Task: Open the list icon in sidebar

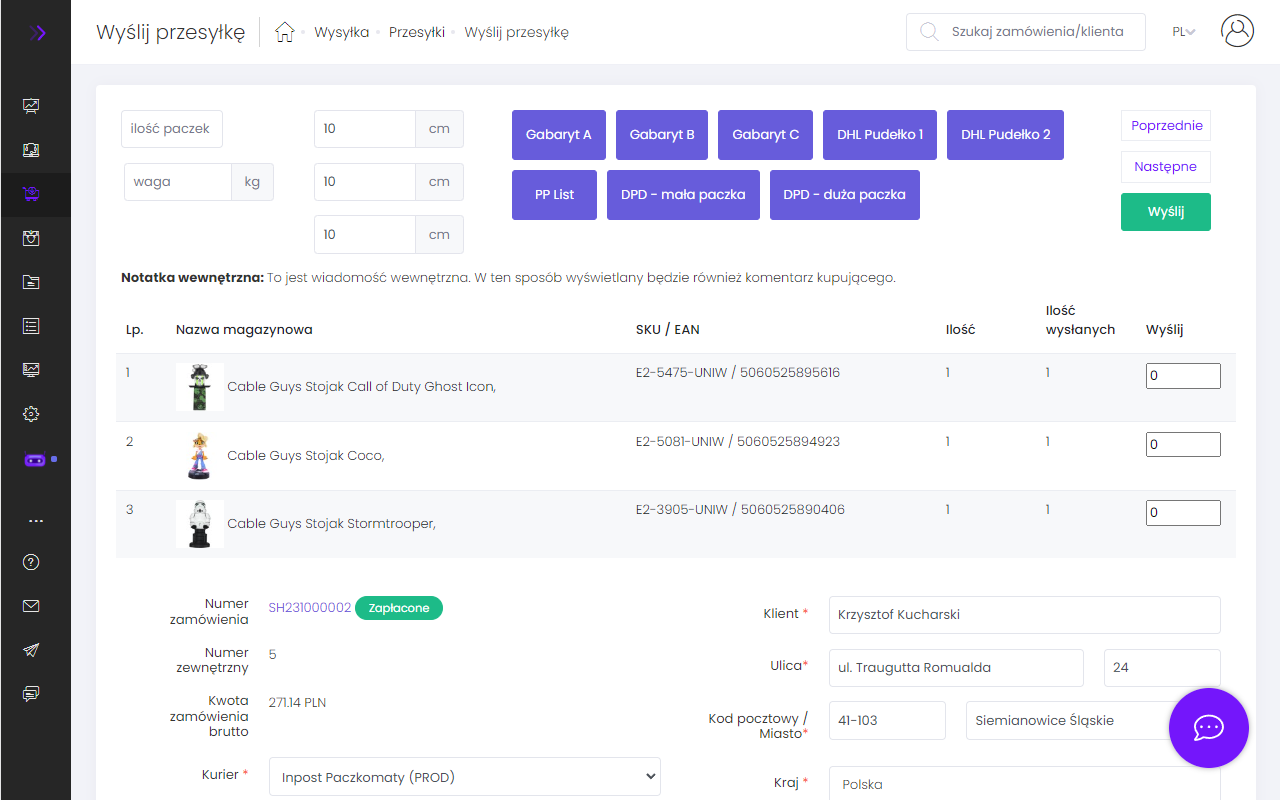Action: tap(32, 326)
